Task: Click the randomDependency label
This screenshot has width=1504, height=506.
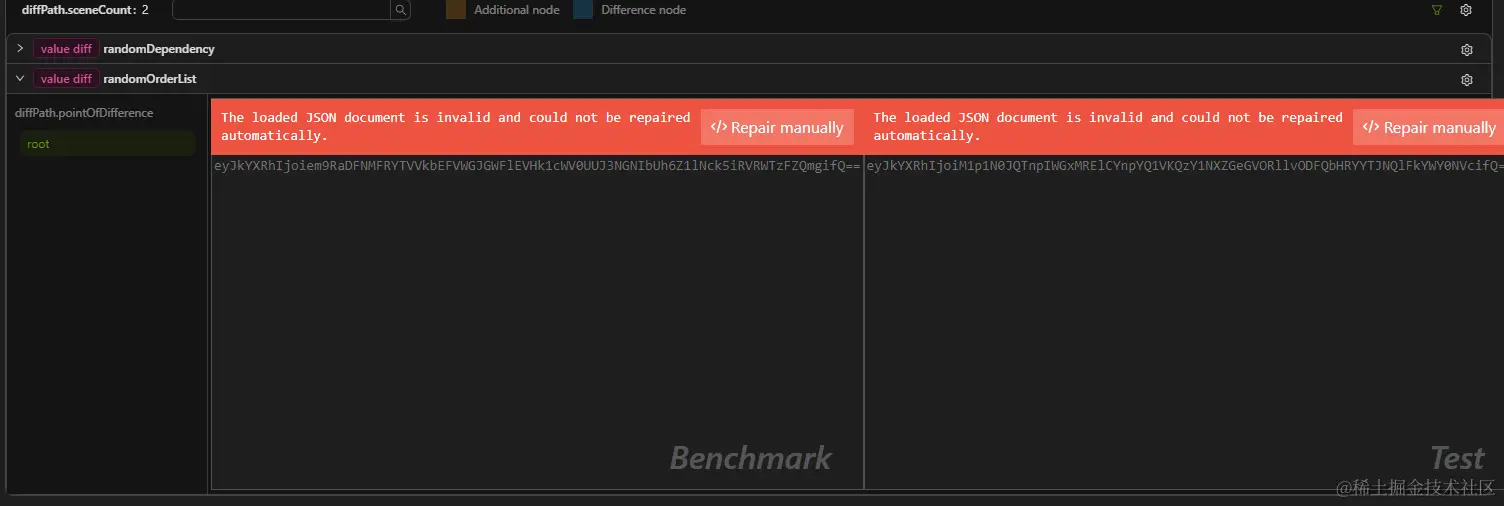Action: coord(159,49)
